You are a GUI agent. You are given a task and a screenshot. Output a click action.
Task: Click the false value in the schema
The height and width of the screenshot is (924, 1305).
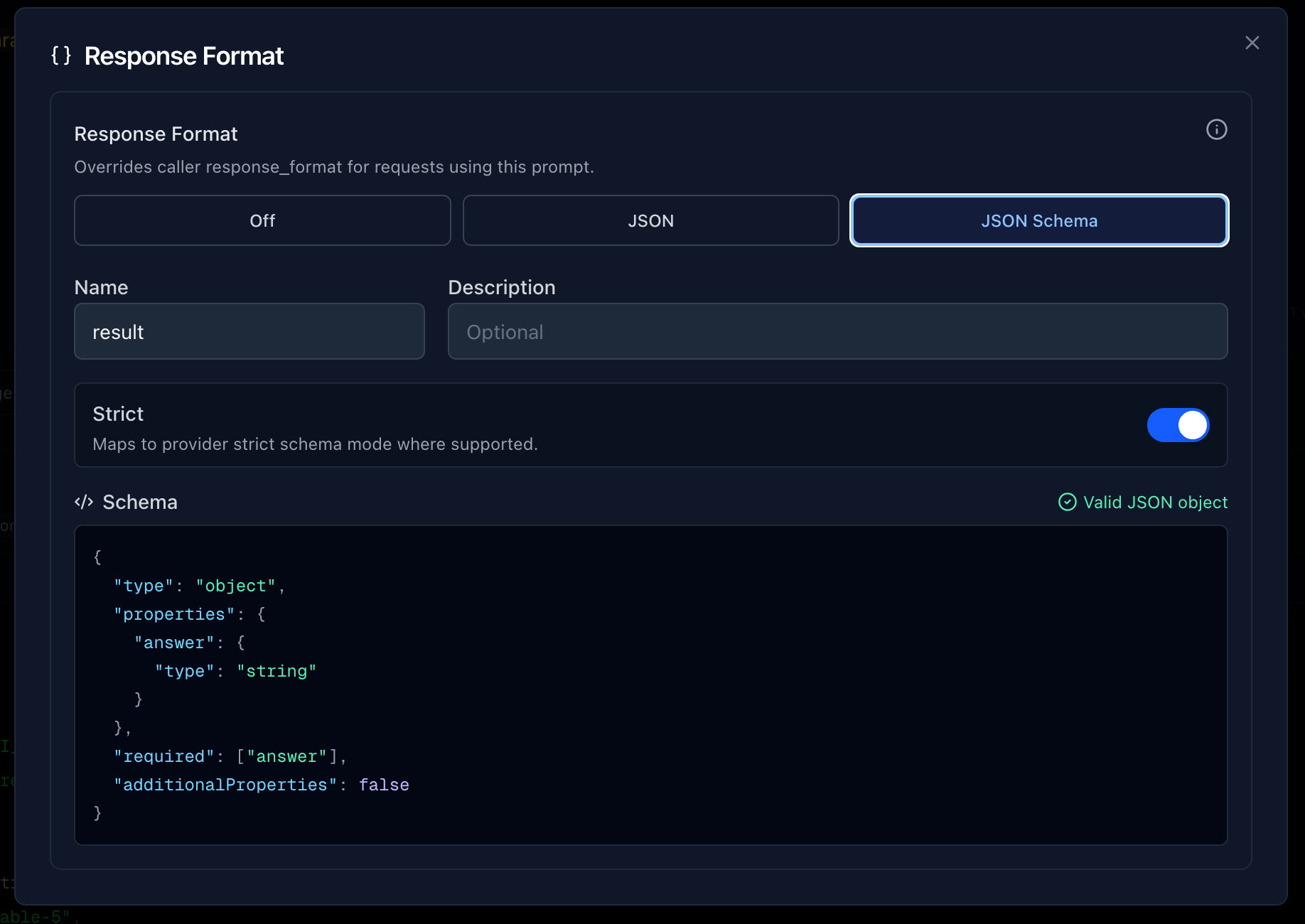[x=384, y=785]
